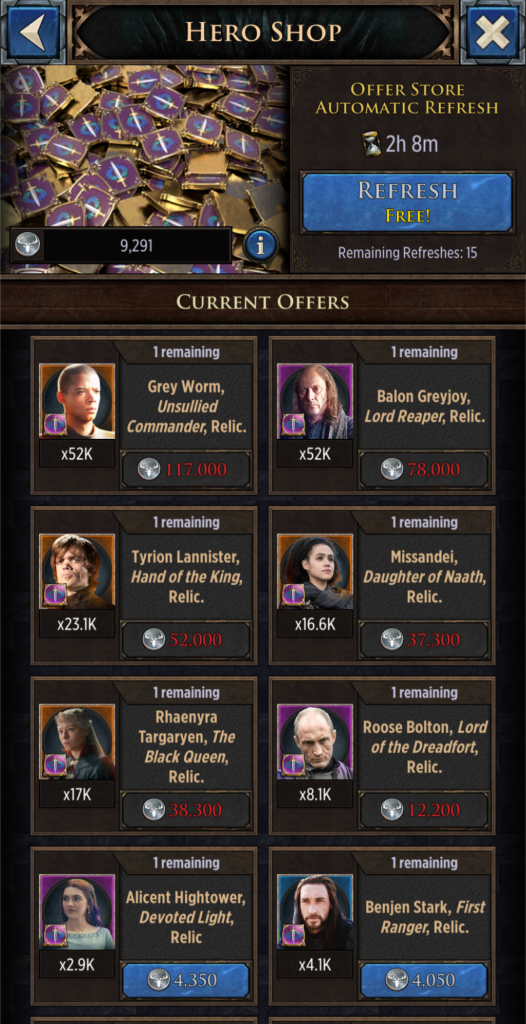Image resolution: width=526 pixels, height=1024 pixels.
Task: Select Grey Worm hero portrait
Action: click(x=77, y=401)
